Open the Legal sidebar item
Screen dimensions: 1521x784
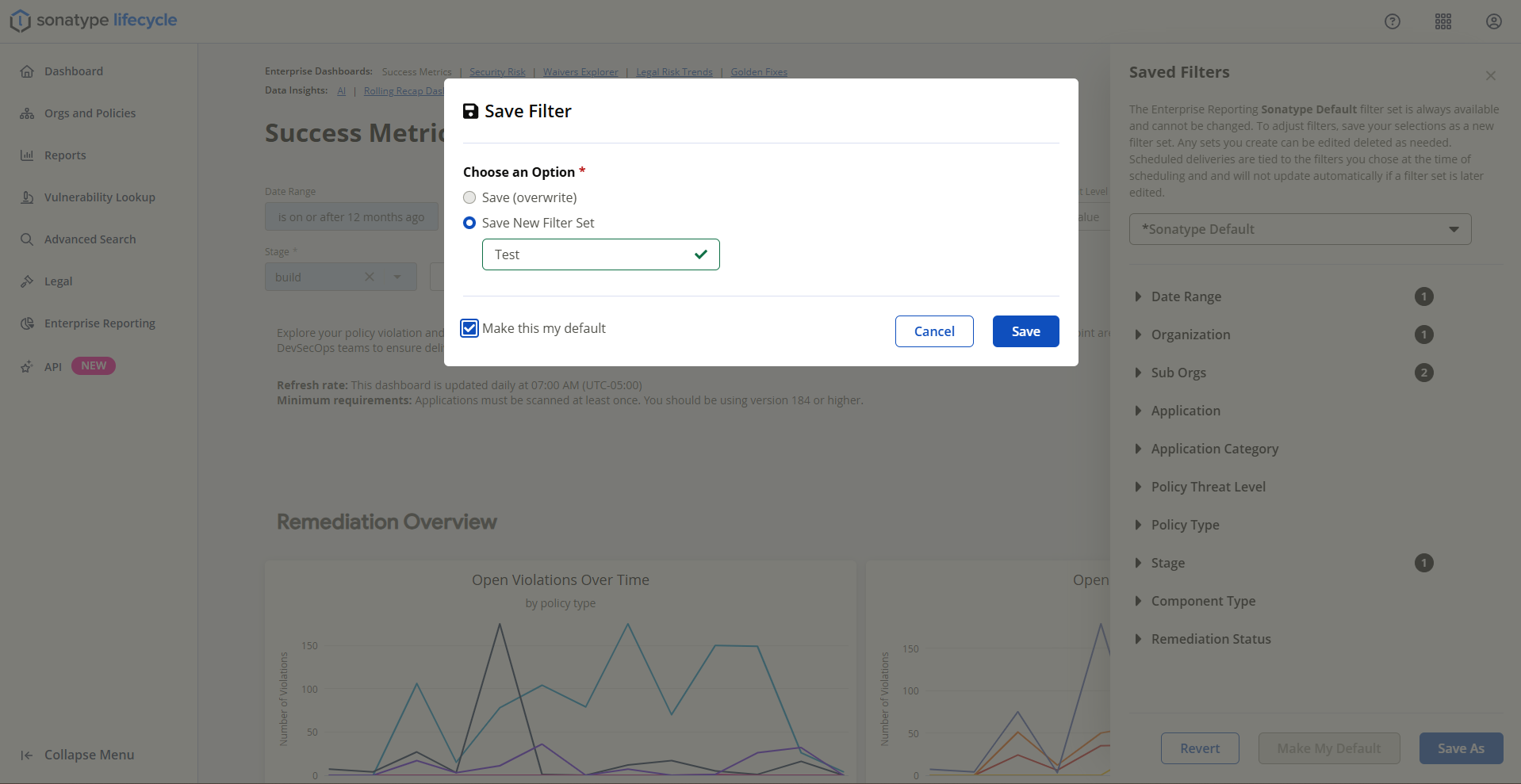[59, 281]
